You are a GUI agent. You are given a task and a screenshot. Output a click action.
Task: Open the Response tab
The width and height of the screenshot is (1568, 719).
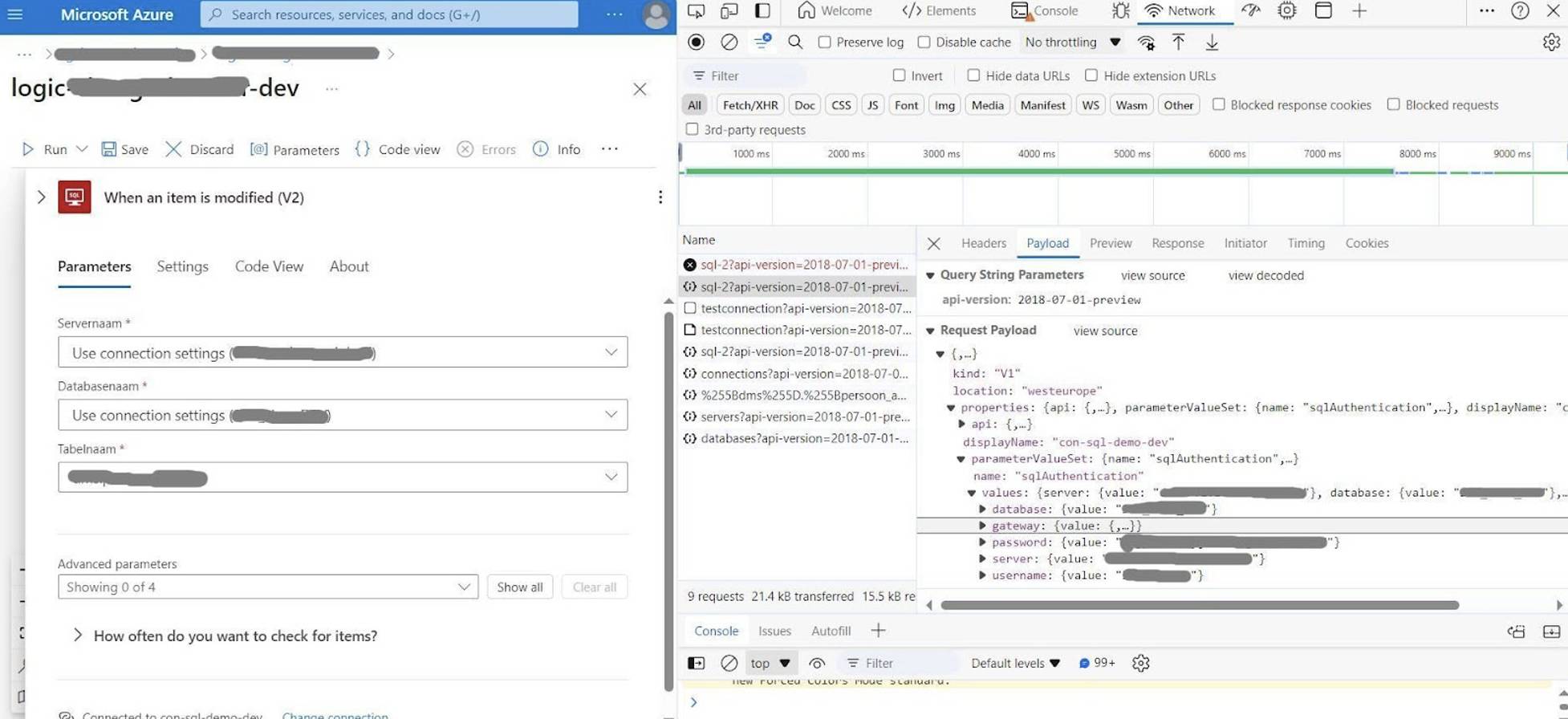[1177, 243]
